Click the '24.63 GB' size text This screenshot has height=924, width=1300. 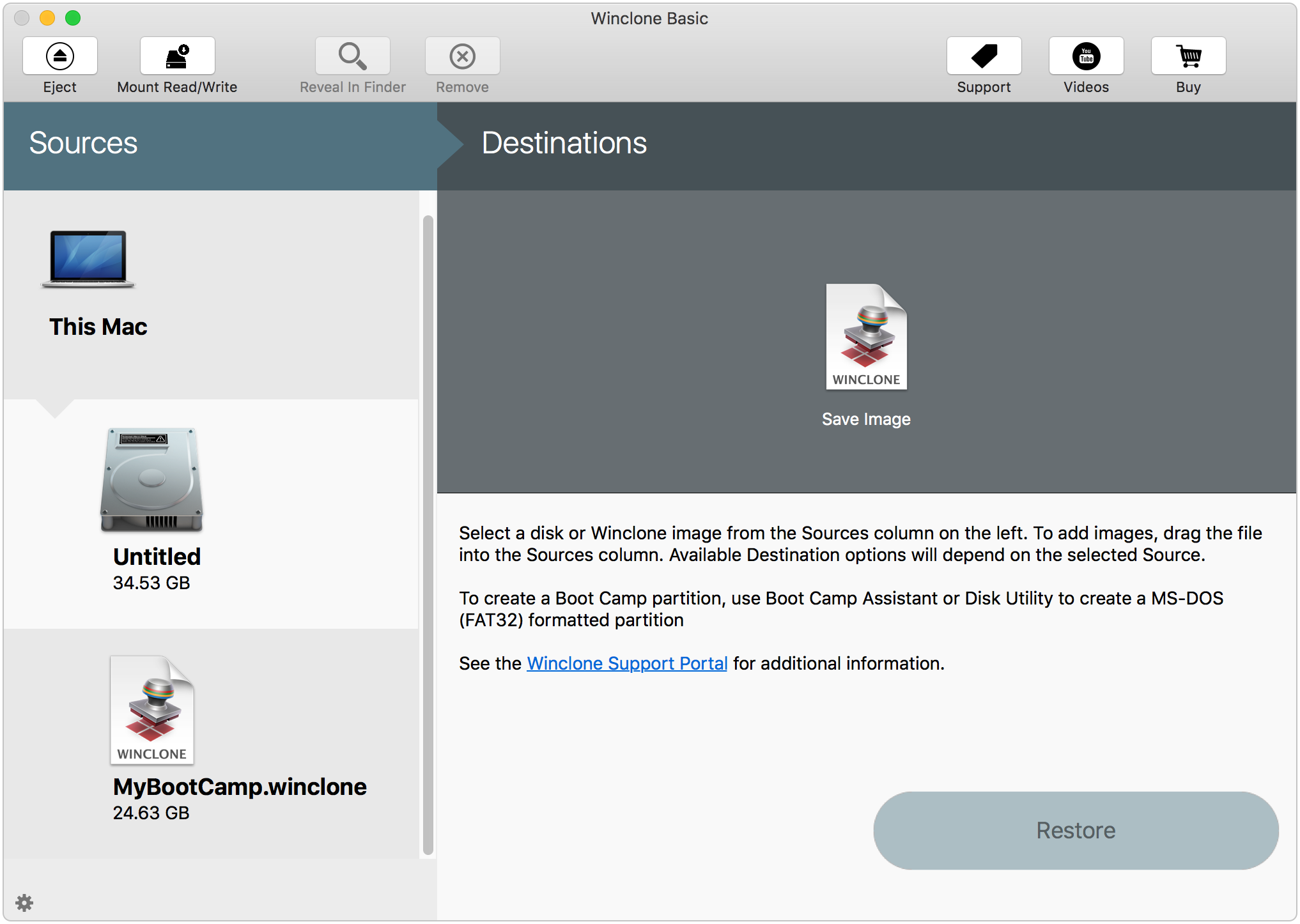click(151, 813)
